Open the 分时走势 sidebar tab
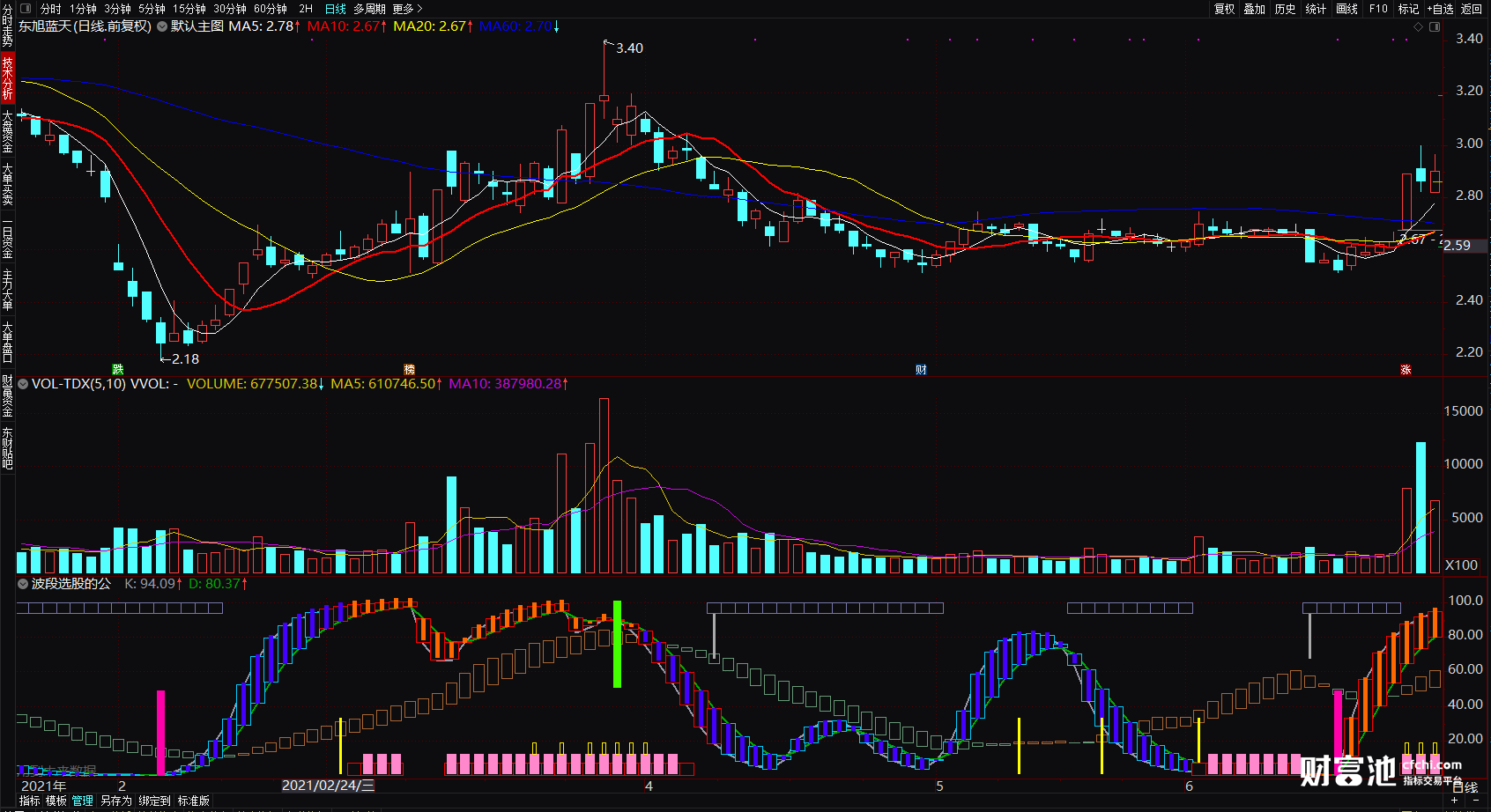The height and width of the screenshot is (812, 1491). click(7, 26)
